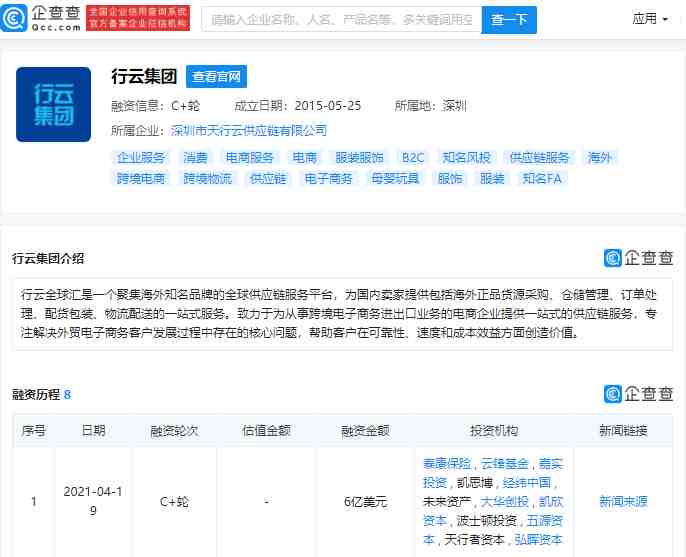This screenshot has width=686, height=557.
Task: Click the 融资历程 count number 8
Action: point(67,395)
